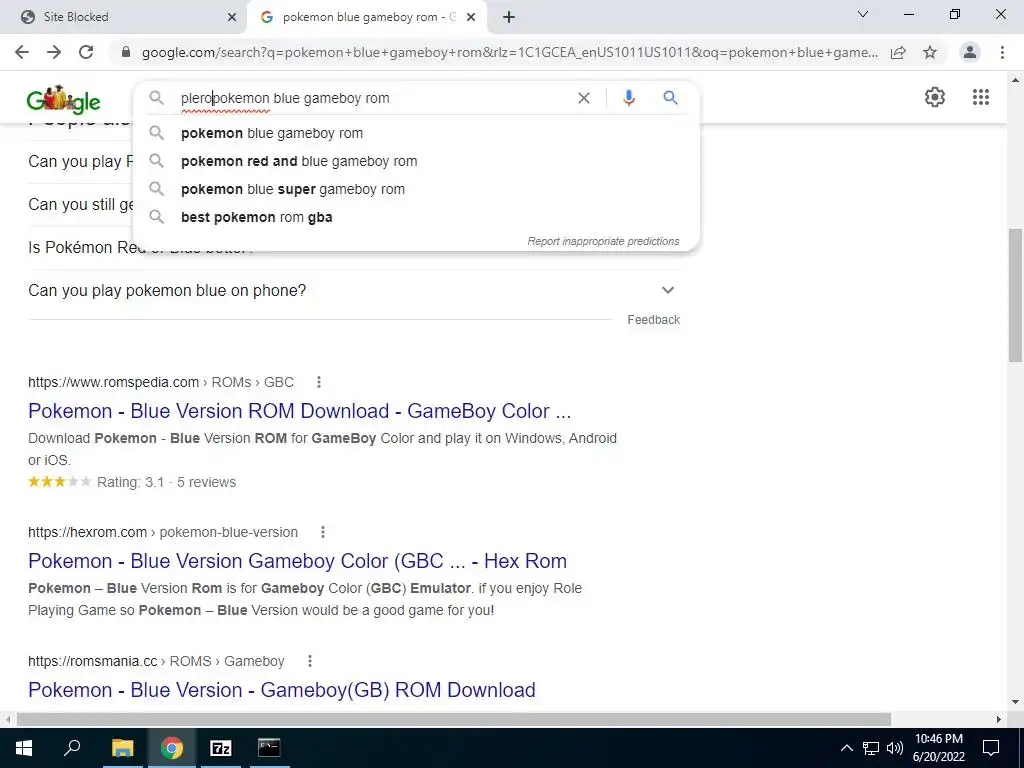Open 'Pokemon - Blue Version ROM Download' result
The height and width of the screenshot is (768, 1024).
coord(300,411)
